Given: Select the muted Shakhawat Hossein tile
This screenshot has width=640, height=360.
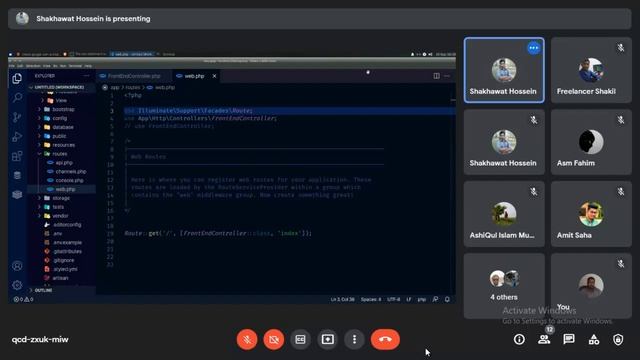Looking at the screenshot, I should pyautogui.click(x=504, y=142).
